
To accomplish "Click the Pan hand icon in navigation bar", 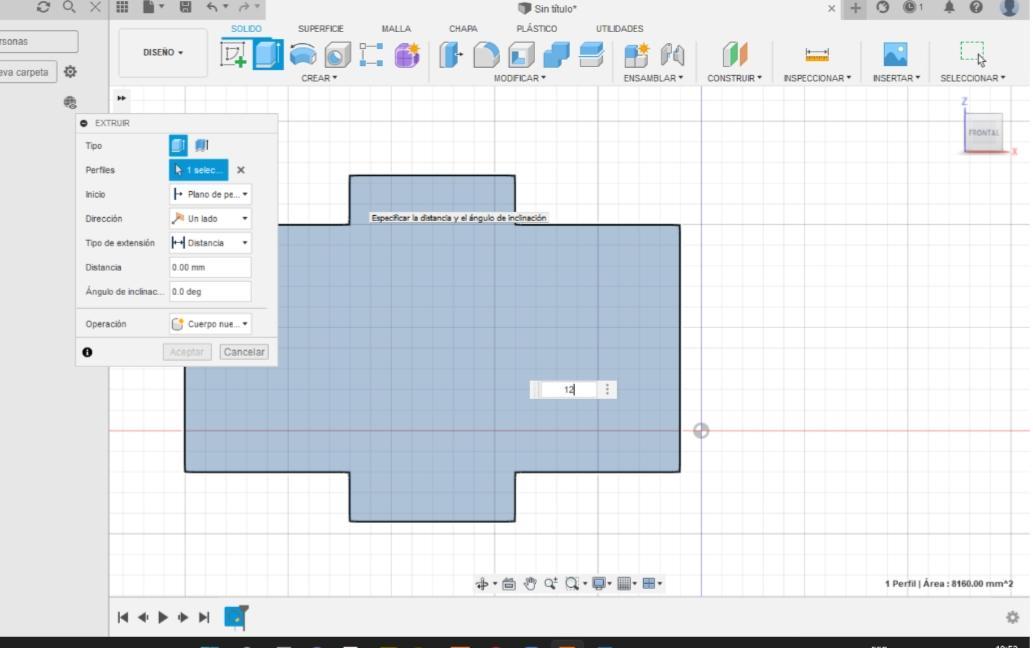I will 530,583.
